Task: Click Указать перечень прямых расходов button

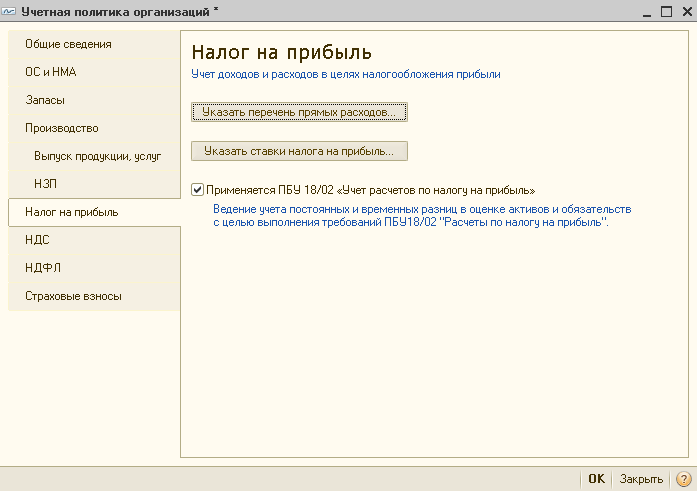Action: tap(299, 112)
